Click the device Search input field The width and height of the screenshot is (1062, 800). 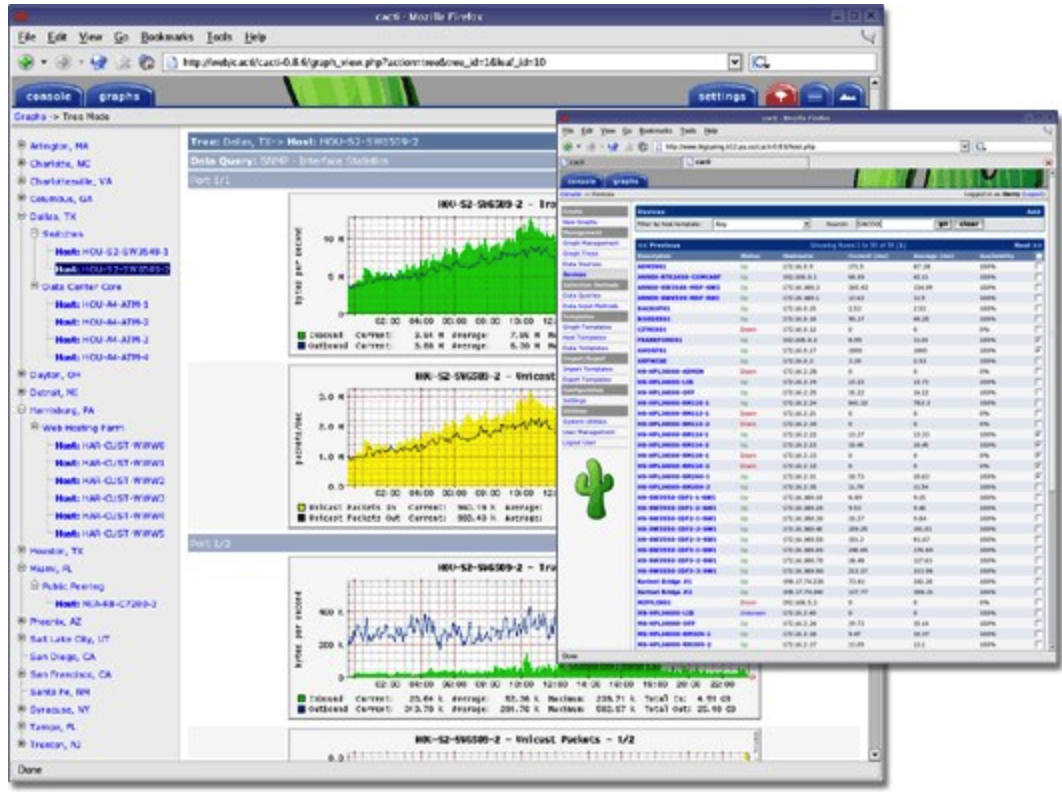click(x=893, y=224)
